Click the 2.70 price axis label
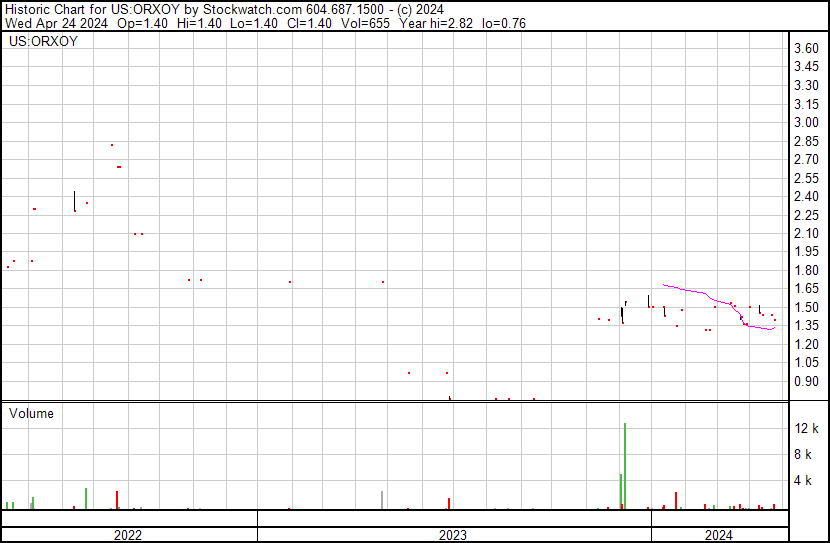The image size is (830, 543). (807, 159)
